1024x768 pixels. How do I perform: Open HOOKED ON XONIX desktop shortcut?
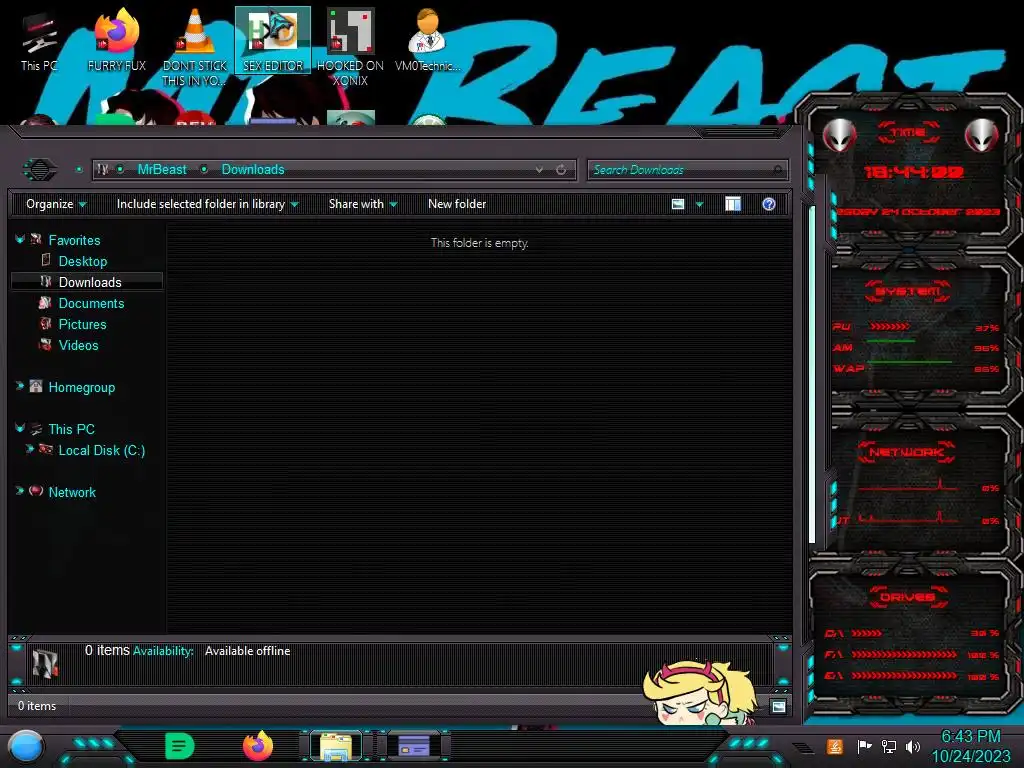click(x=350, y=47)
